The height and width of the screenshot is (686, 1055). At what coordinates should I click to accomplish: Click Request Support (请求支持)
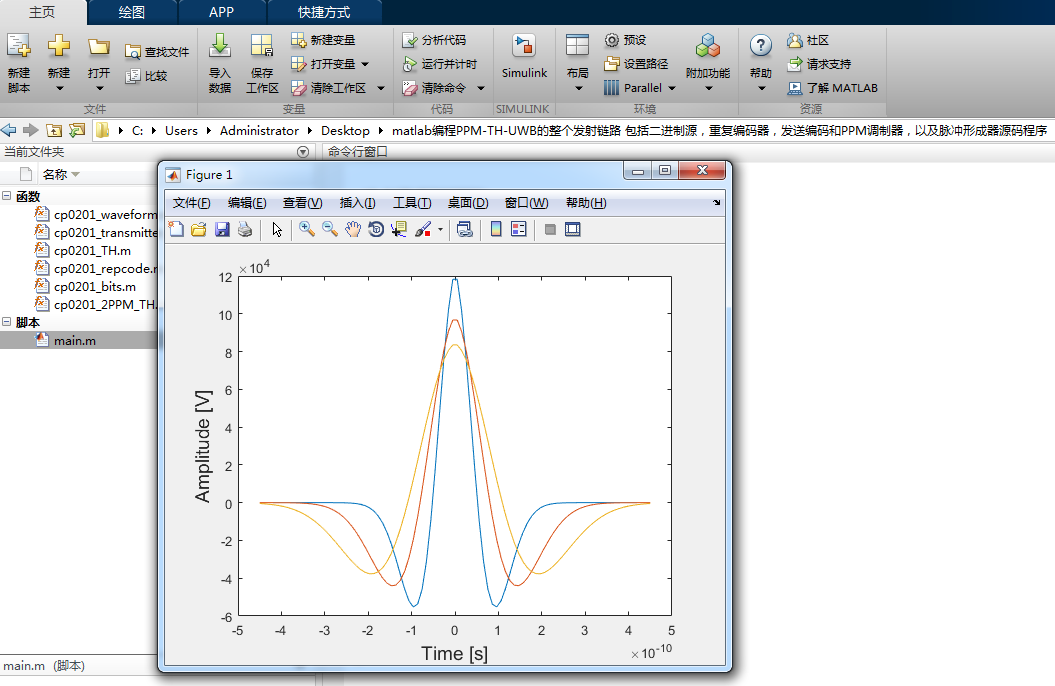819,64
